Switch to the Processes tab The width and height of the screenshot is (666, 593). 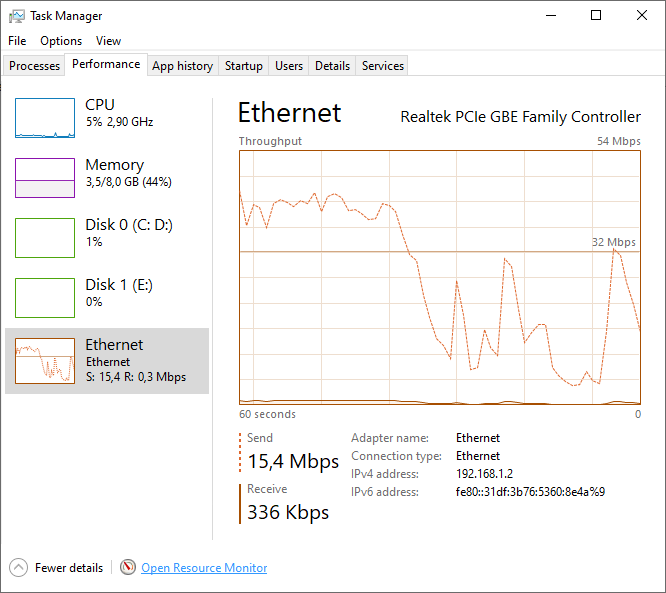35,66
